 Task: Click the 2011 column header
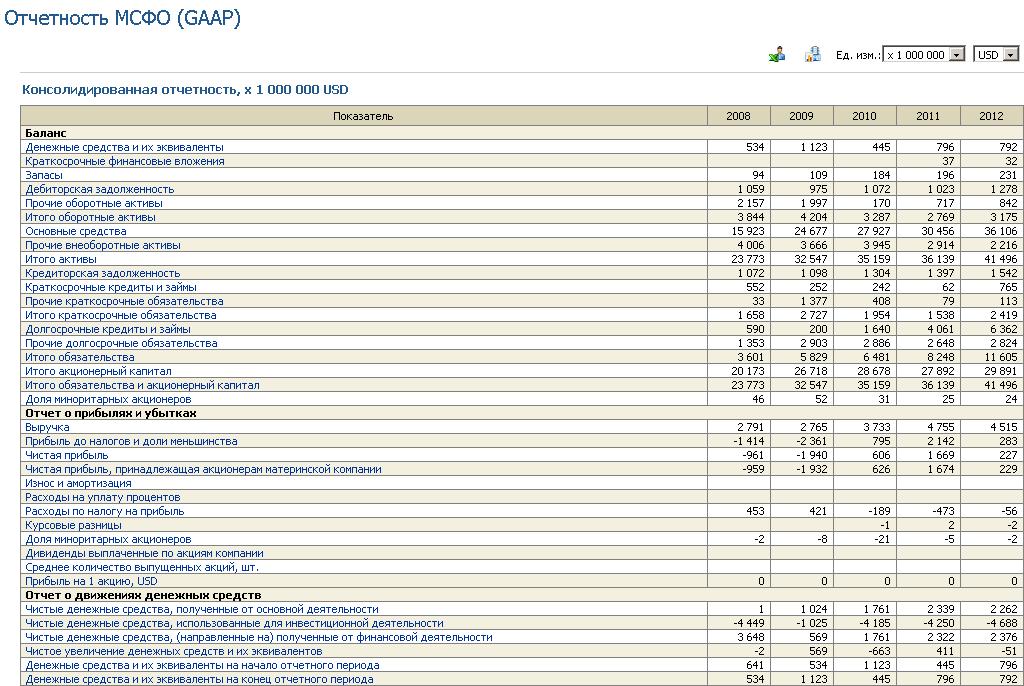[x=927, y=116]
